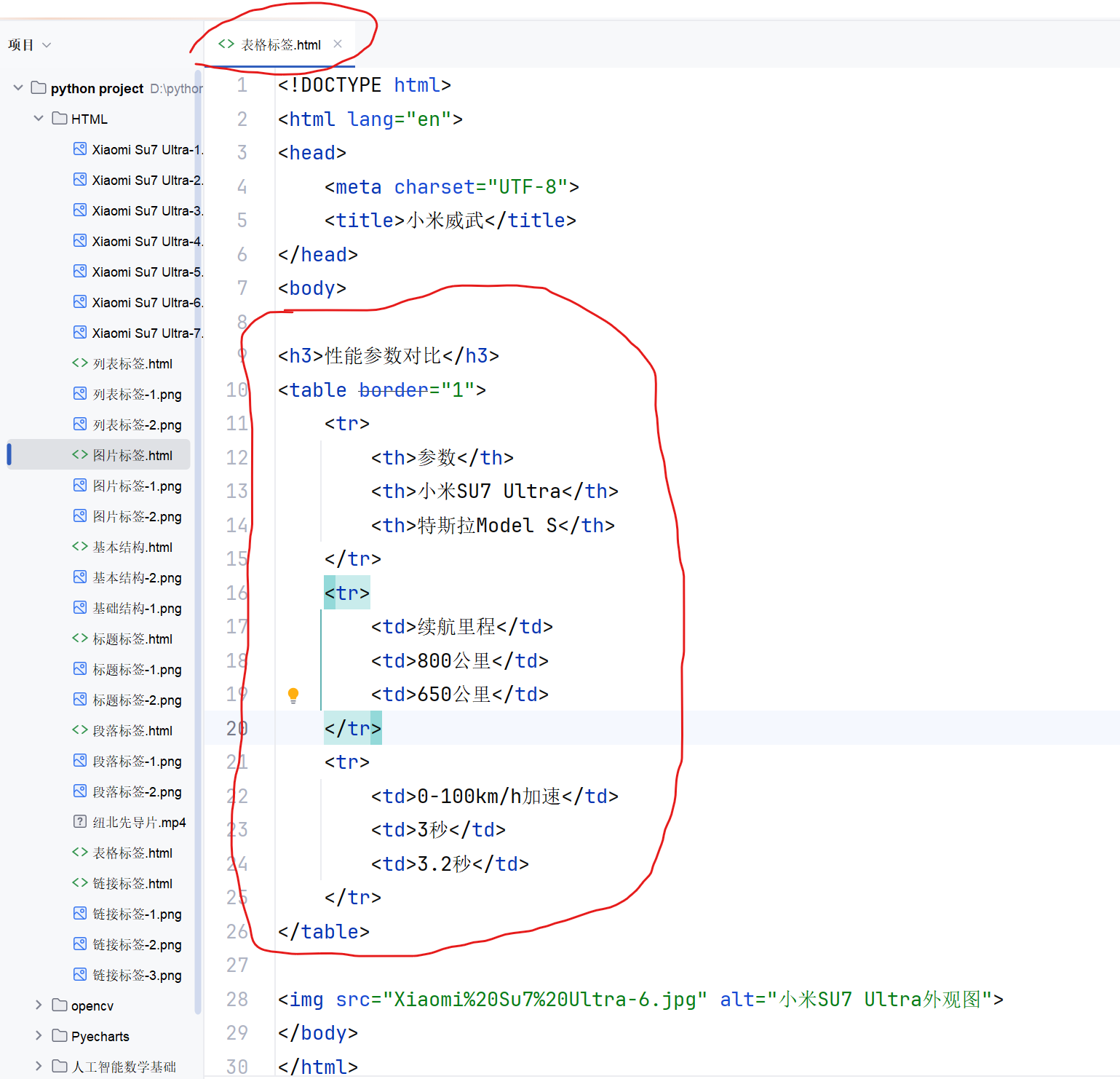Viewport: 1120px width, 1079px height.
Task: Click the yellow lightbulb quick-fix icon
Action: (293, 695)
